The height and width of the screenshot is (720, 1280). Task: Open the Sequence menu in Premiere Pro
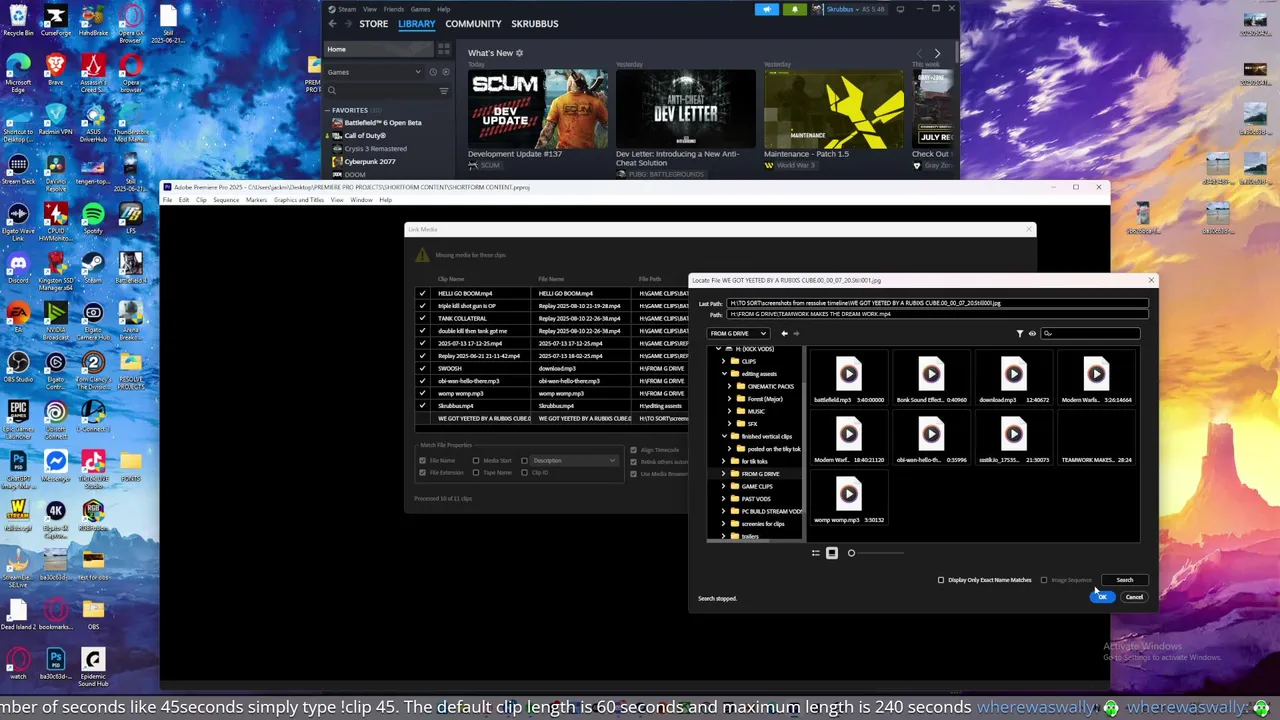coord(226,200)
